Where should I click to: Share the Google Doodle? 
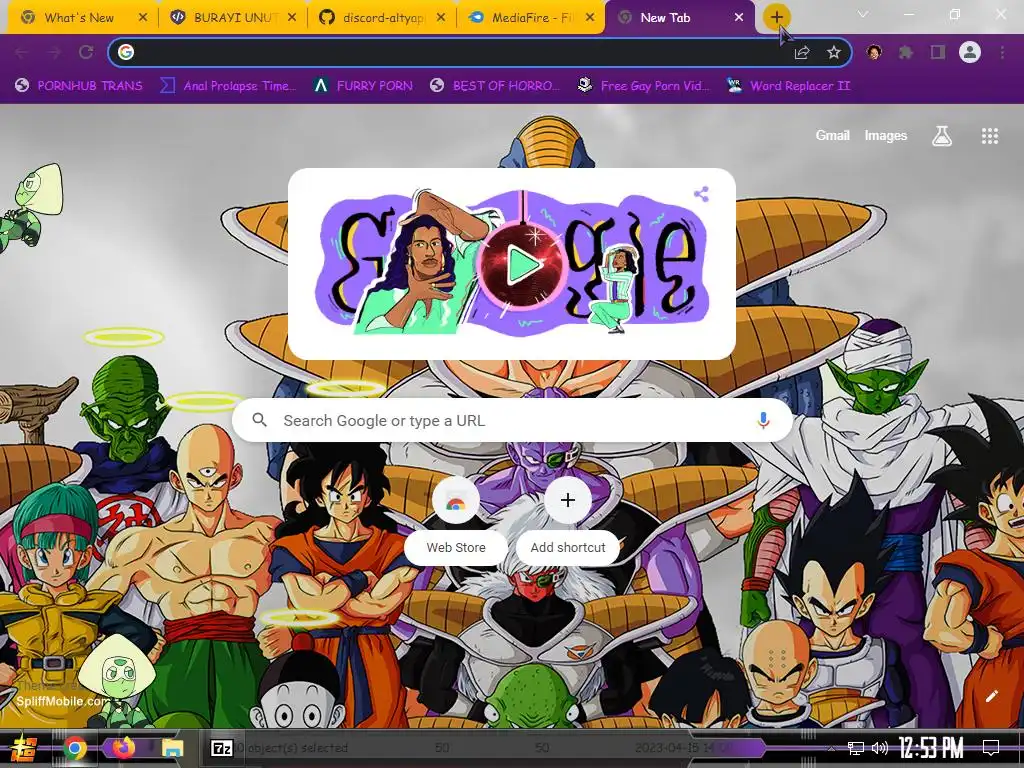701,194
